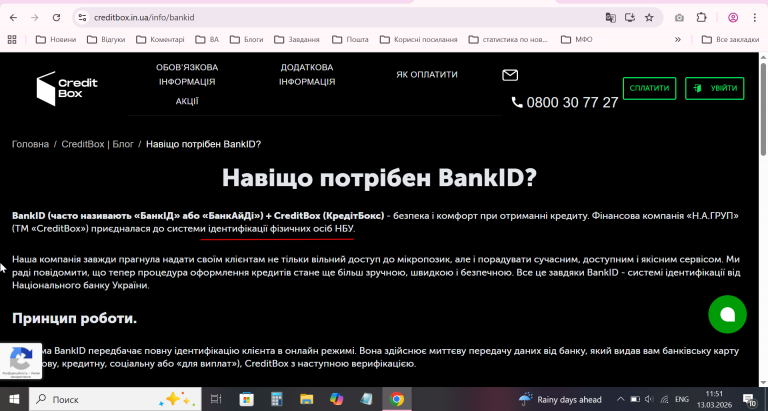768x411 pixels.
Task: Open CreditBox | Блог breadcrumb link
Action: (97, 144)
